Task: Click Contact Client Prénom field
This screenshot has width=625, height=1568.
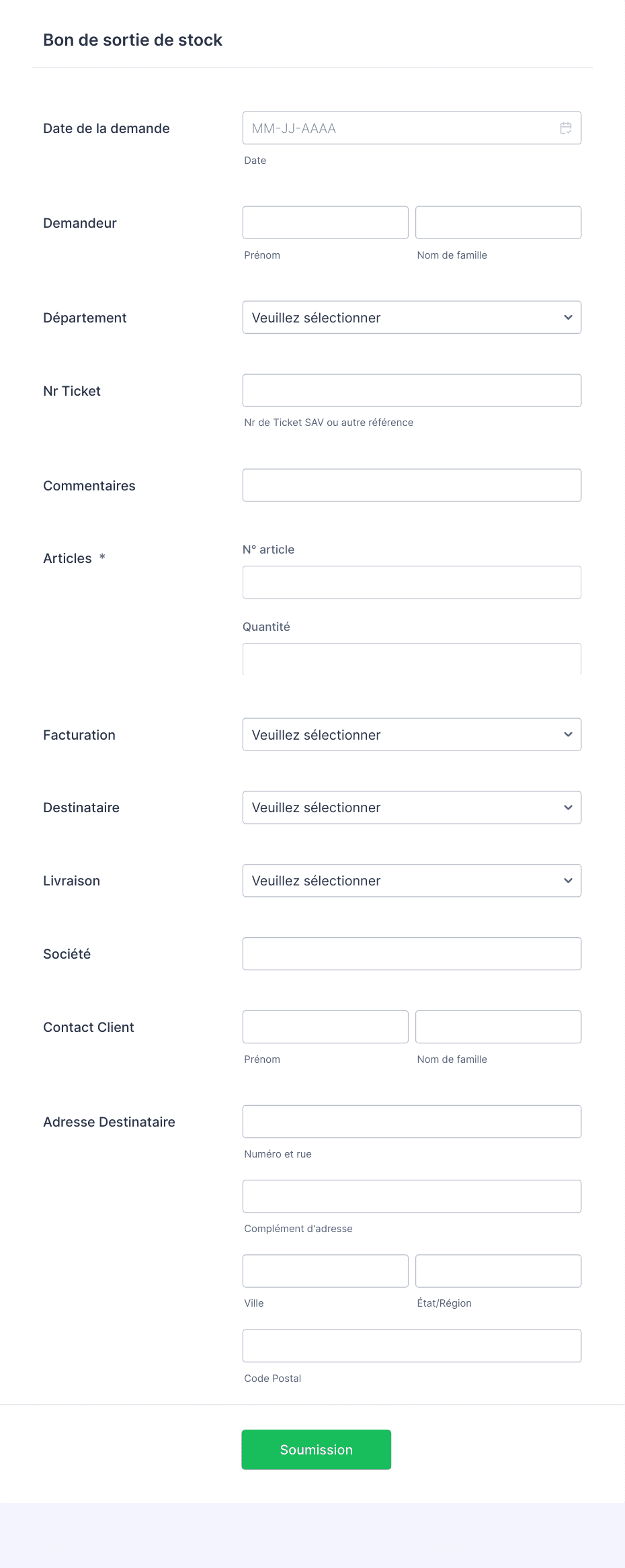Action: (325, 1027)
